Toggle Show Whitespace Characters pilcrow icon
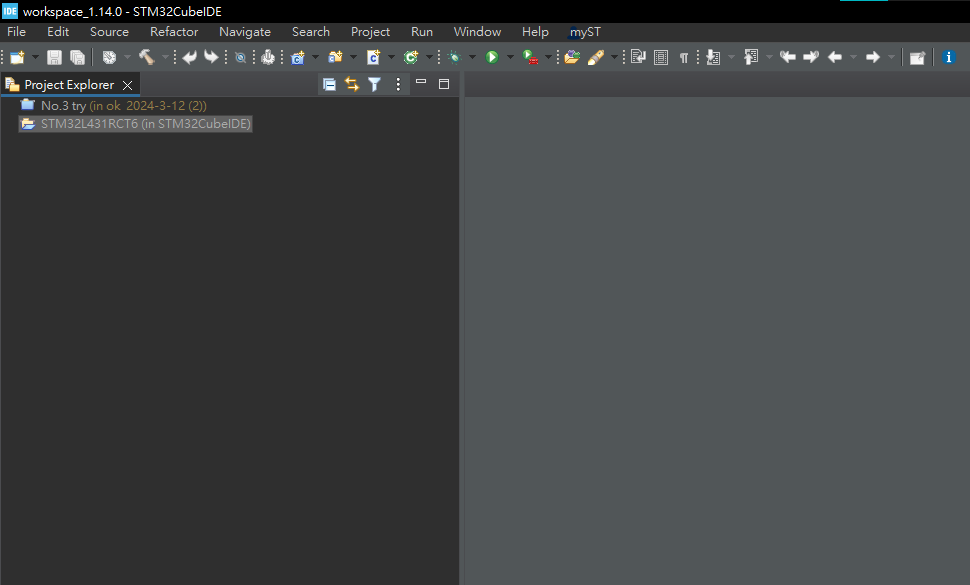Image resolution: width=970 pixels, height=585 pixels. (x=684, y=58)
